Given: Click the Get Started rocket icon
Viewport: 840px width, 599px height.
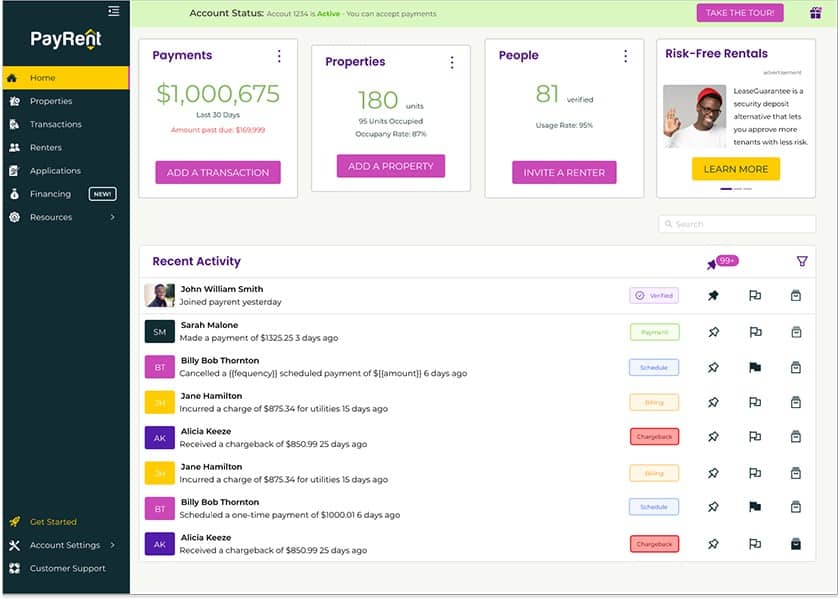Looking at the screenshot, I should (x=14, y=522).
